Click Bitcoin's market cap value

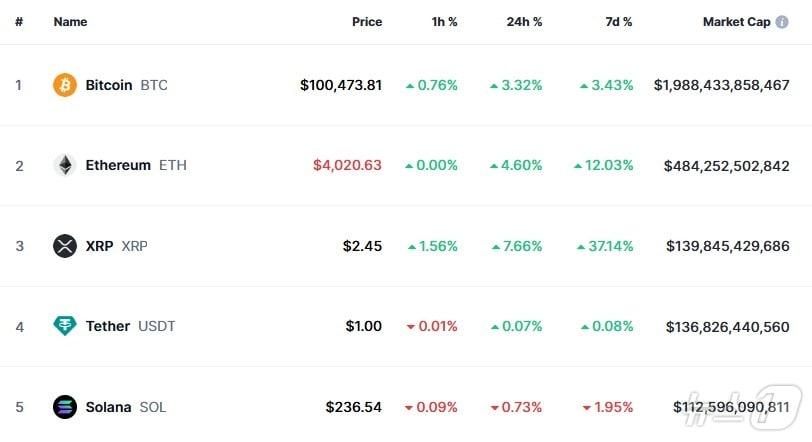(721, 85)
